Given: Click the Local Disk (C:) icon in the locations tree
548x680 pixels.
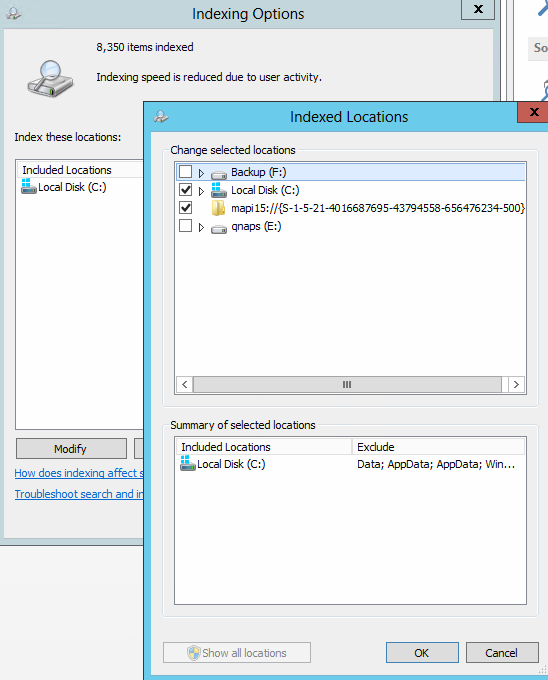Looking at the screenshot, I should pyautogui.click(x=219, y=190).
